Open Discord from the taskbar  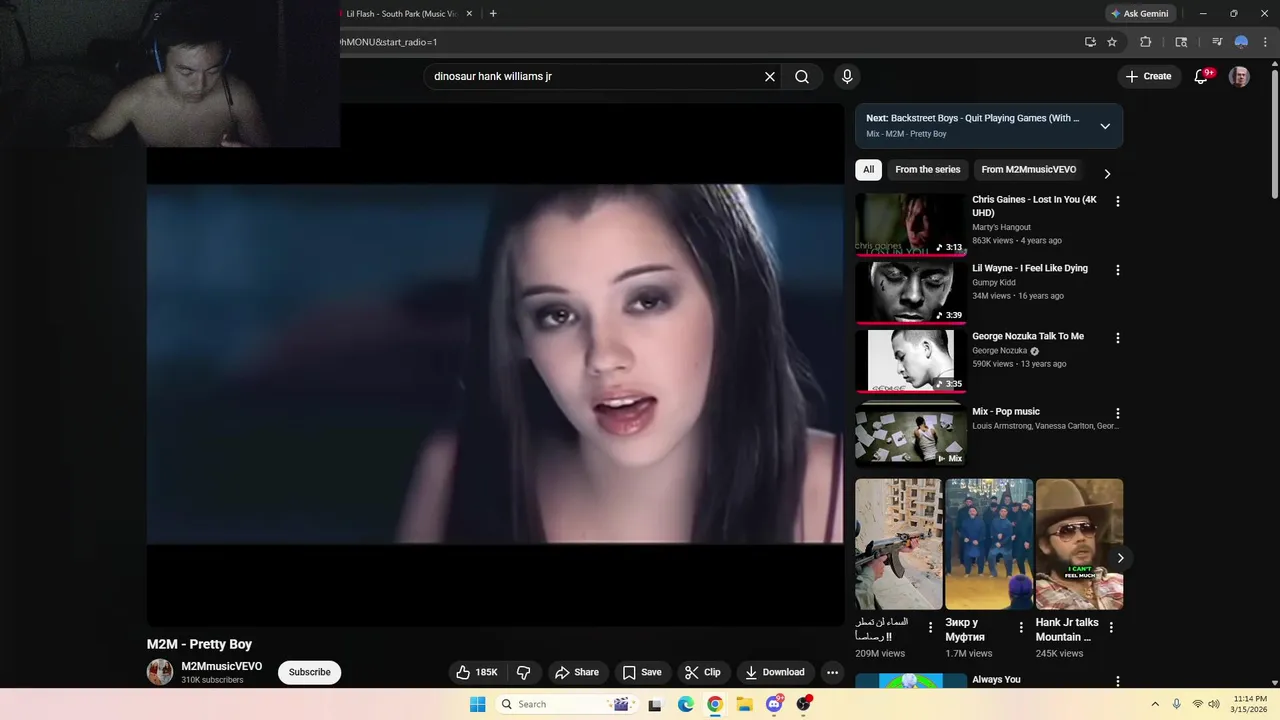pos(775,705)
